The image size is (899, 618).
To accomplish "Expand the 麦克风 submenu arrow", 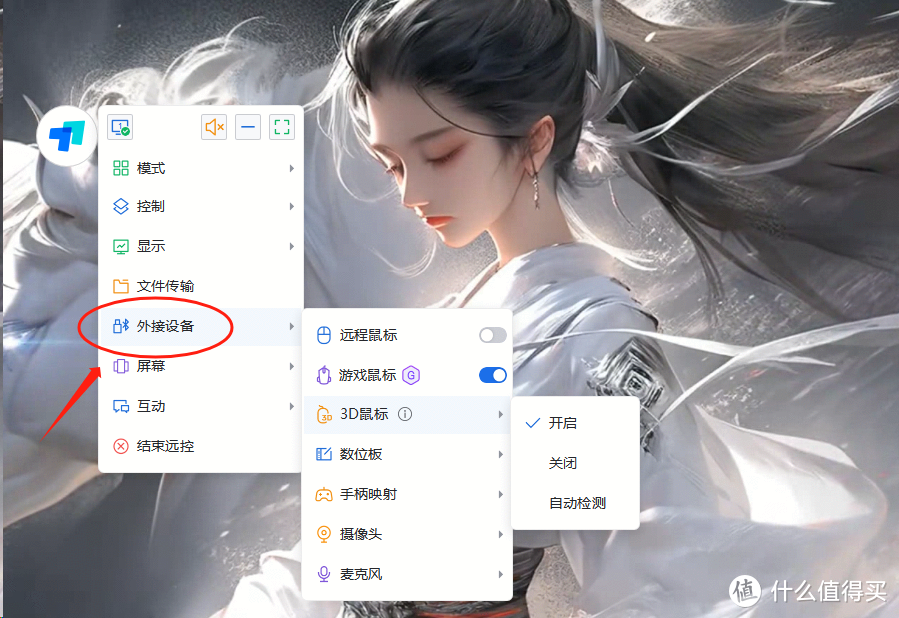I will (x=501, y=574).
